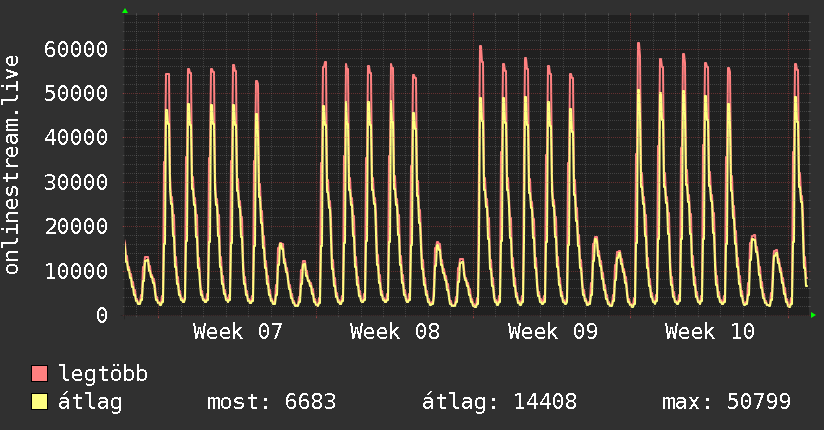Click the 'most: 6683' value
824x430 pixels.
click(271, 402)
